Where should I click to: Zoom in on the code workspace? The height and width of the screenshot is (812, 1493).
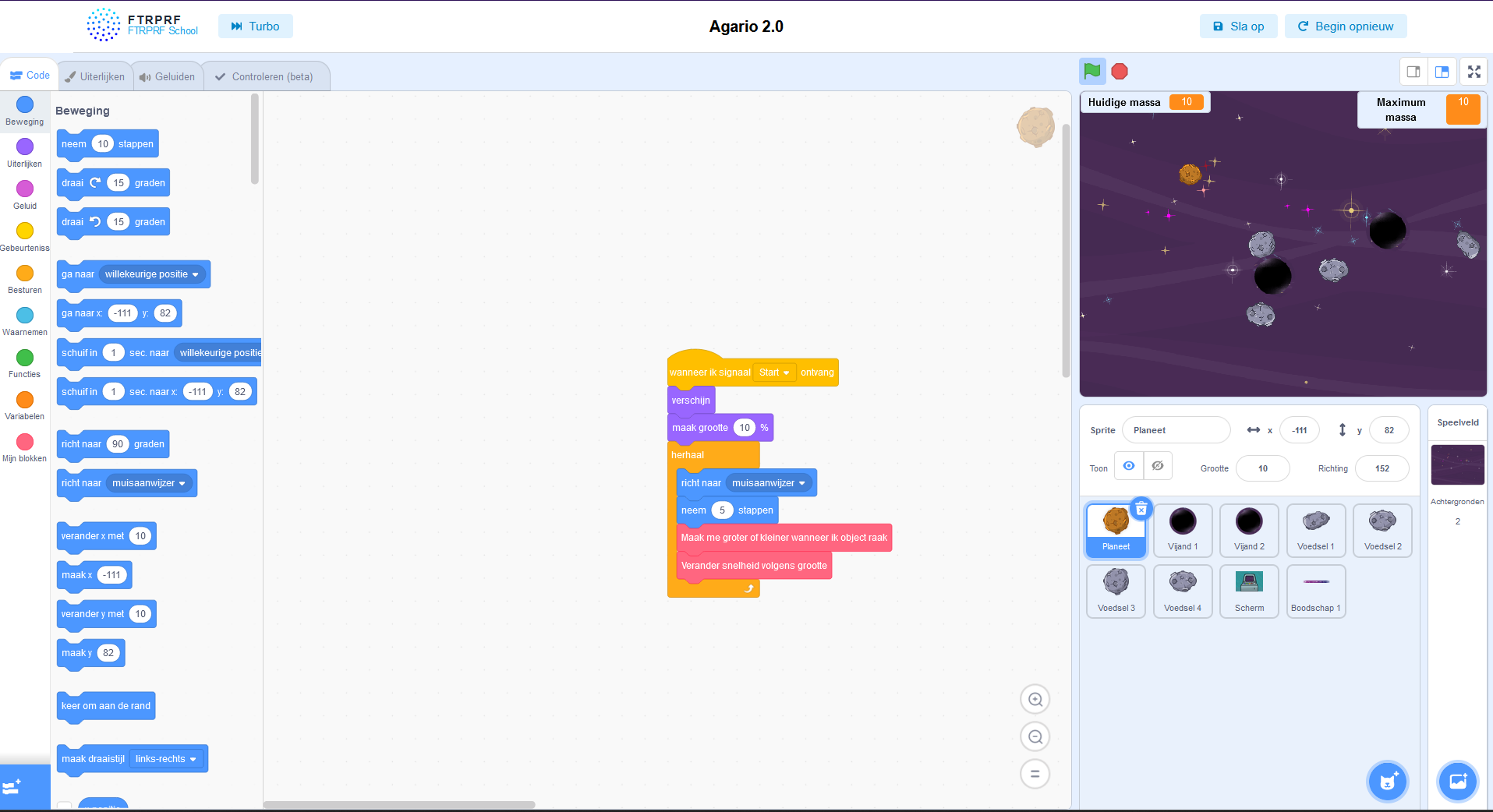1035,700
